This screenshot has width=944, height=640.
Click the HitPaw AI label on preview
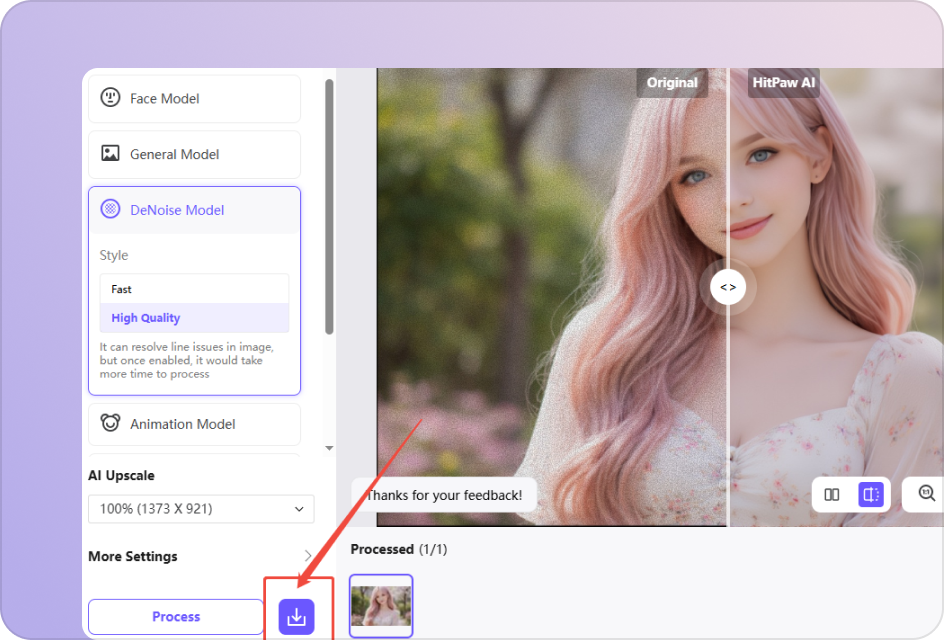(x=784, y=83)
